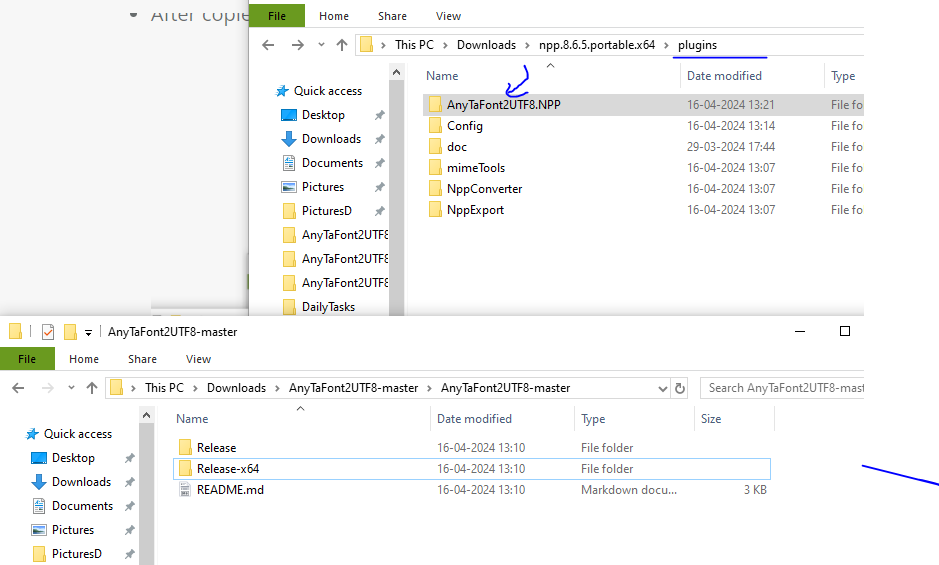Click the back arrow in the plugins window

click(268, 45)
